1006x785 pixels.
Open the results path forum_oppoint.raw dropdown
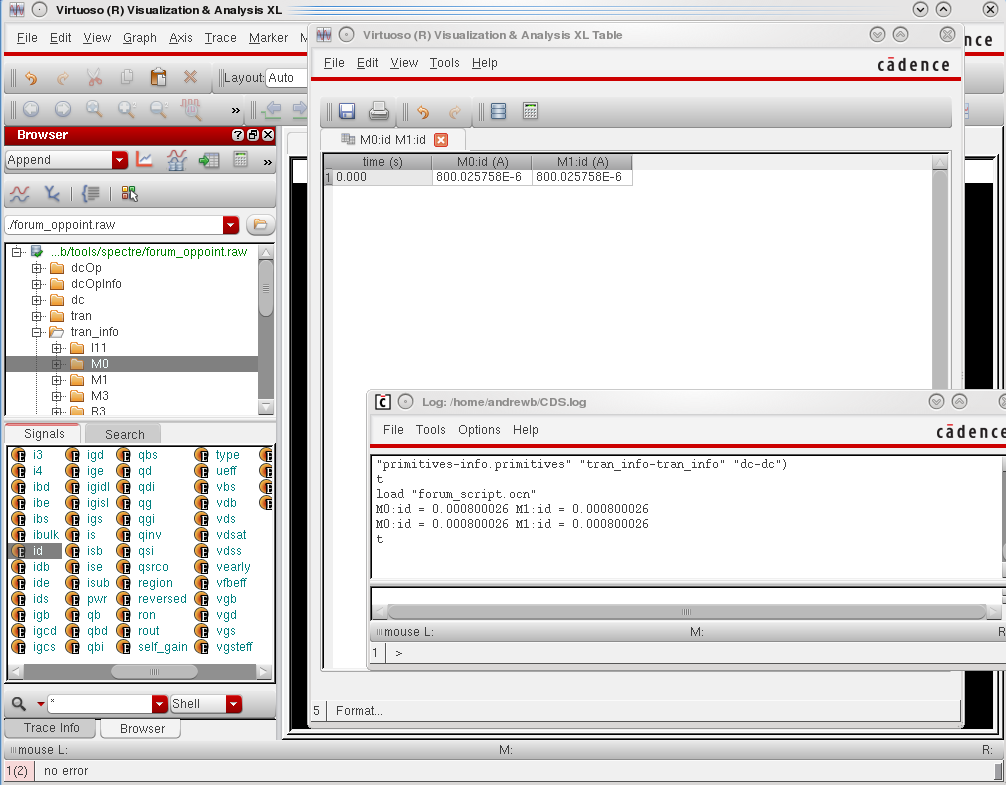[231, 225]
